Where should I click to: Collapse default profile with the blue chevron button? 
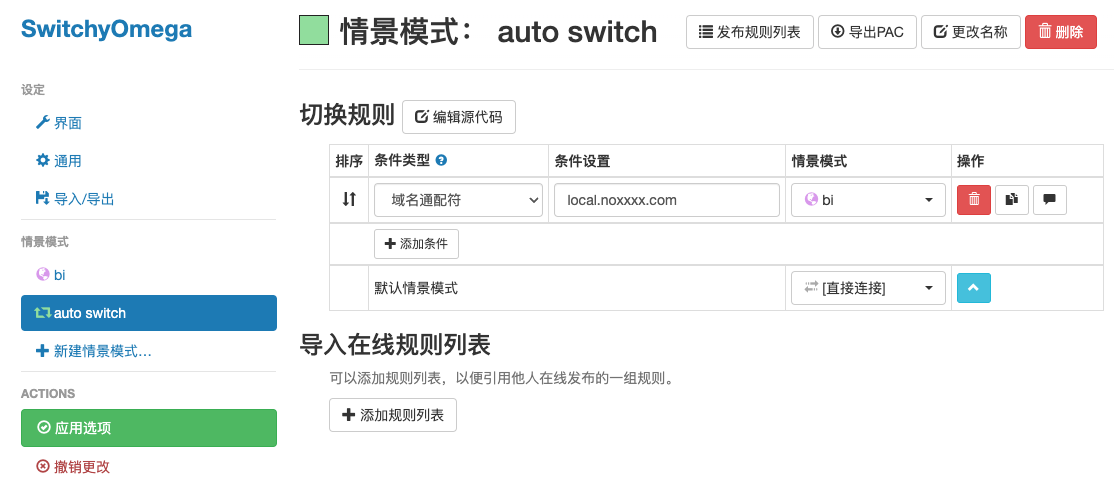click(x=974, y=288)
